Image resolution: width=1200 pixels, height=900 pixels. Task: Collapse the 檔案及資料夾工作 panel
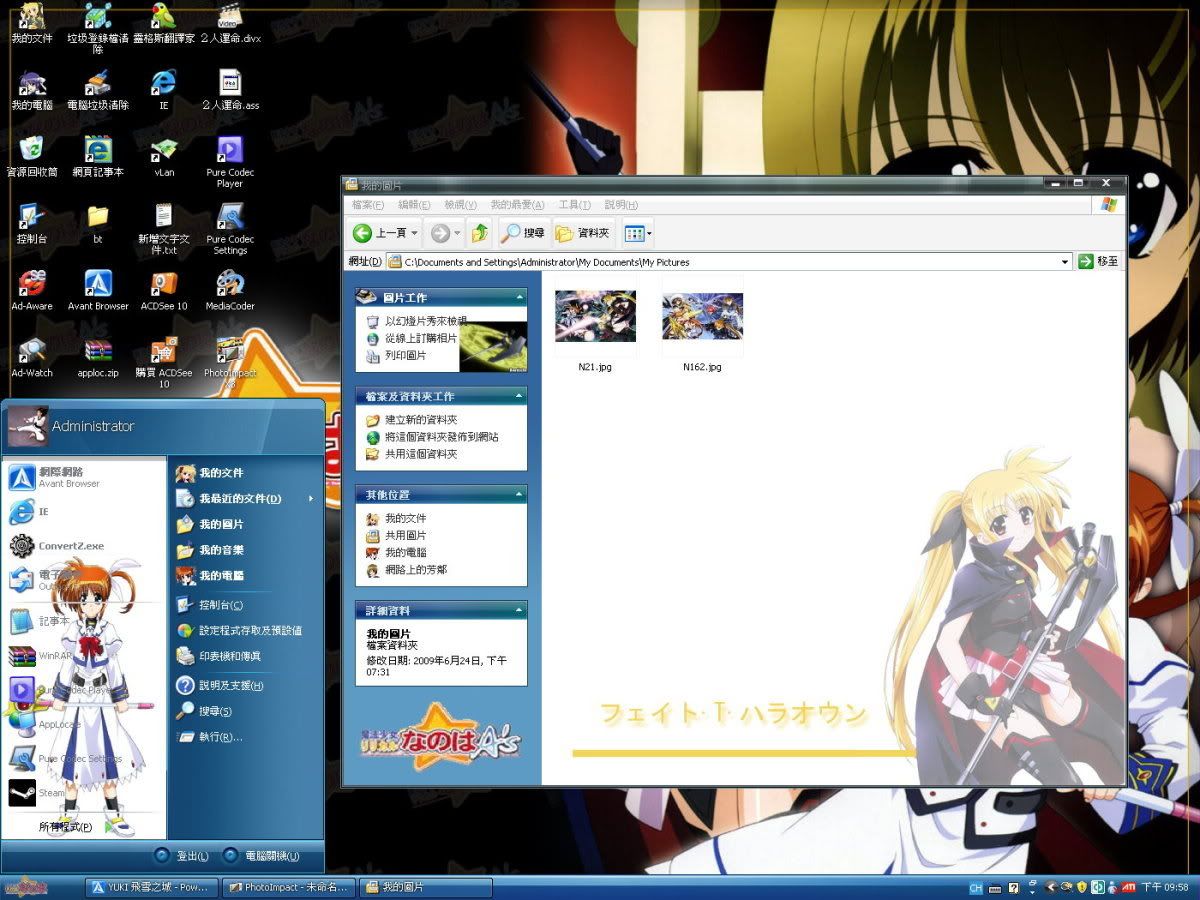(520, 397)
